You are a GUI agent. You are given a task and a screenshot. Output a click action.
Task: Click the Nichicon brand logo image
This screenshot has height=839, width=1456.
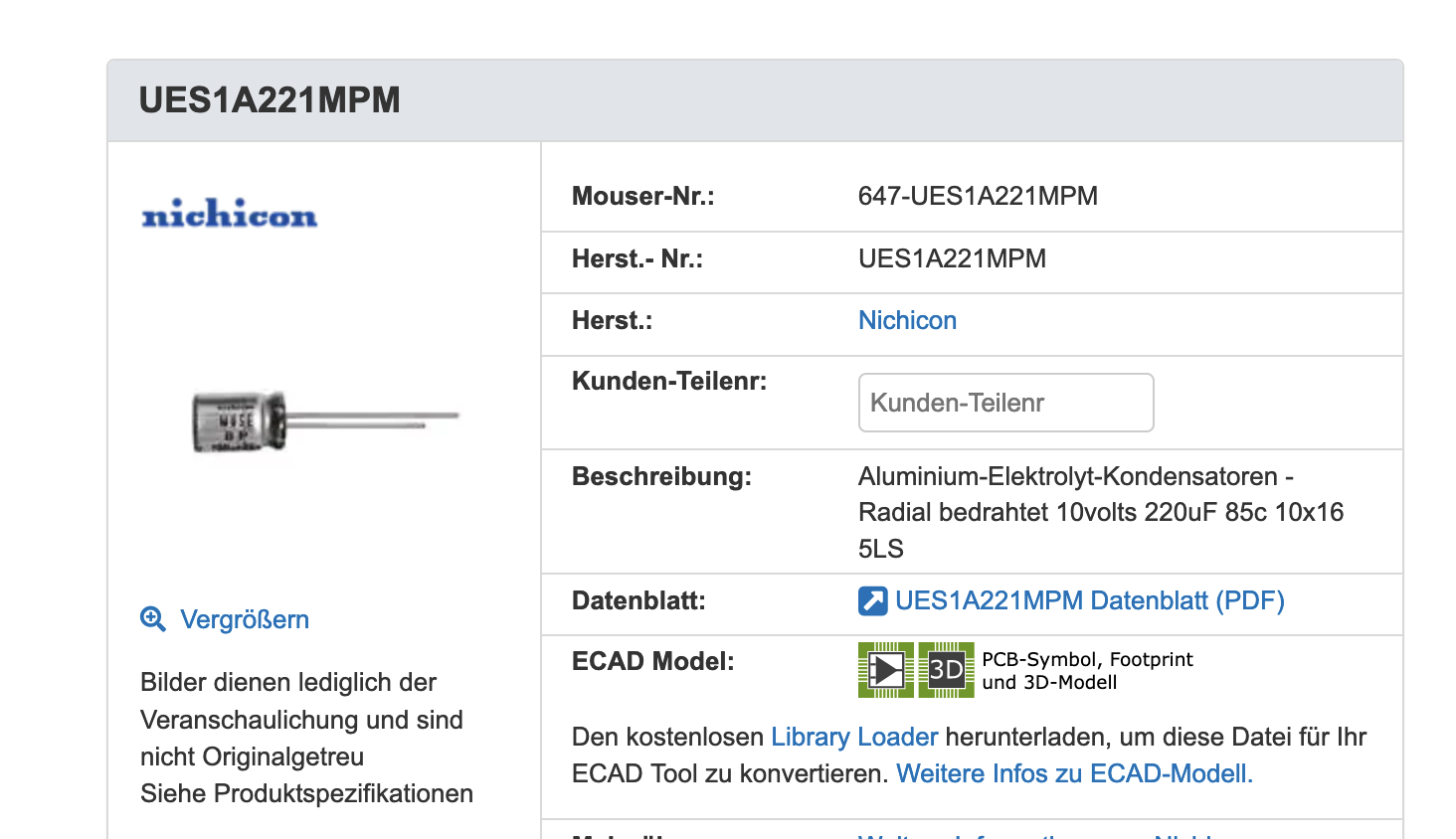point(230,213)
